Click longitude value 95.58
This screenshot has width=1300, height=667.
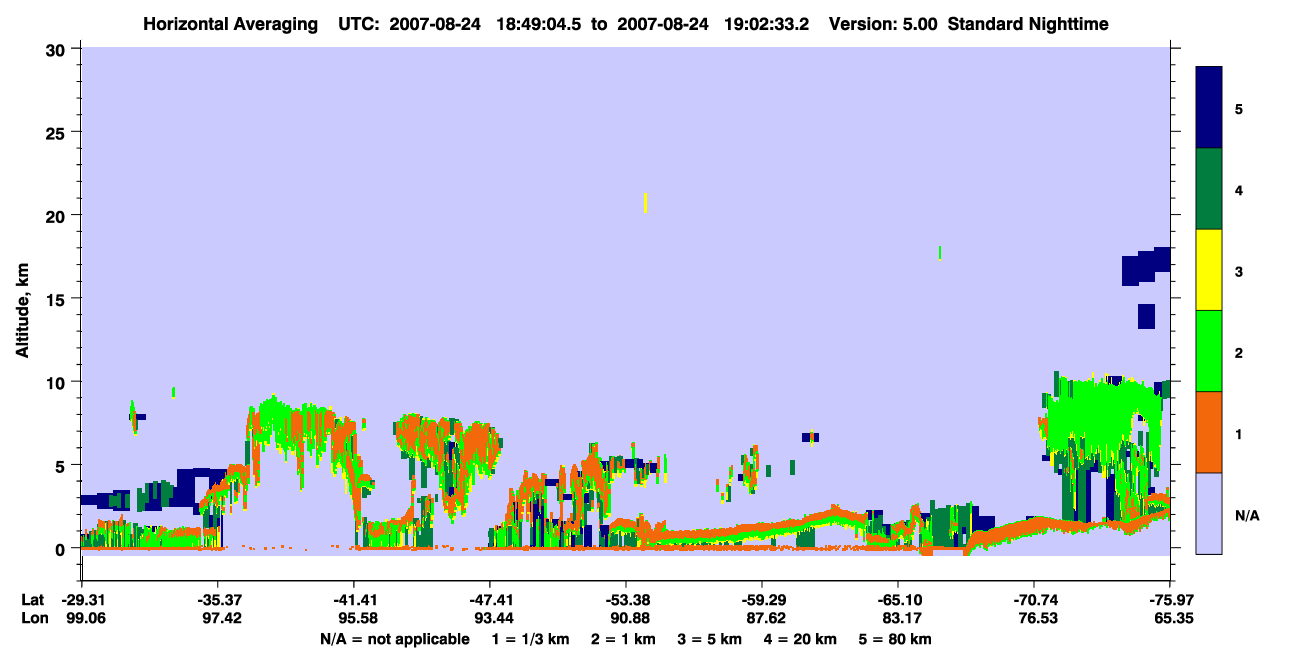pyautogui.click(x=357, y=619)
